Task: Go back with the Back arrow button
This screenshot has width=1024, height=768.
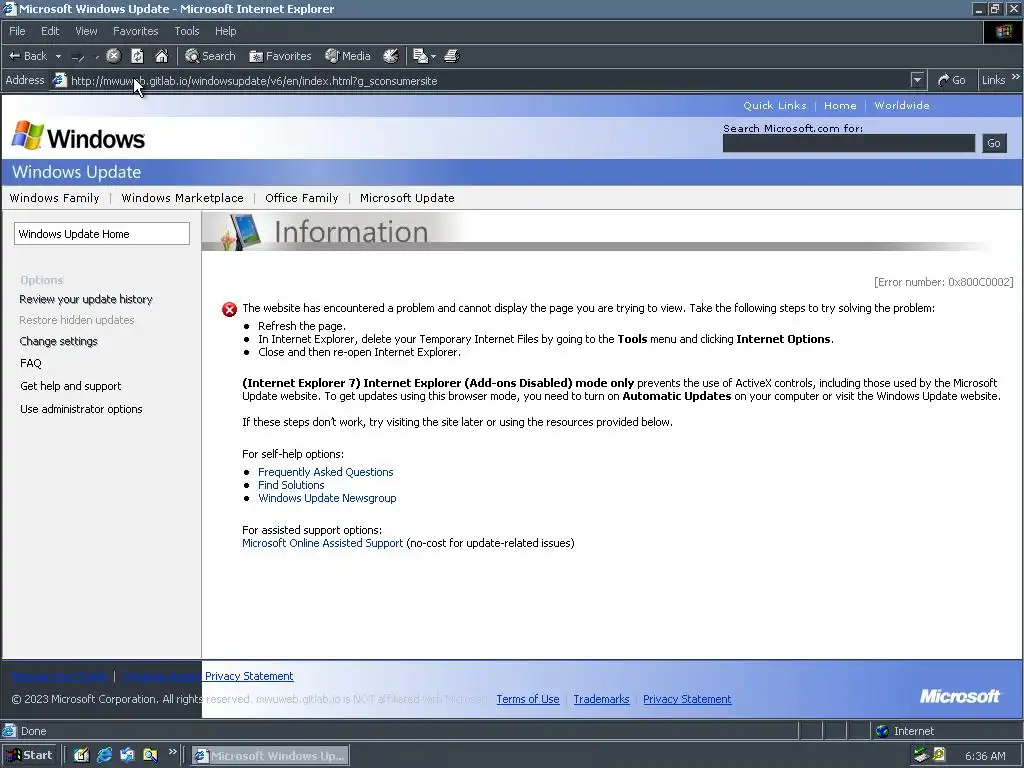Action: coord(27,56)
